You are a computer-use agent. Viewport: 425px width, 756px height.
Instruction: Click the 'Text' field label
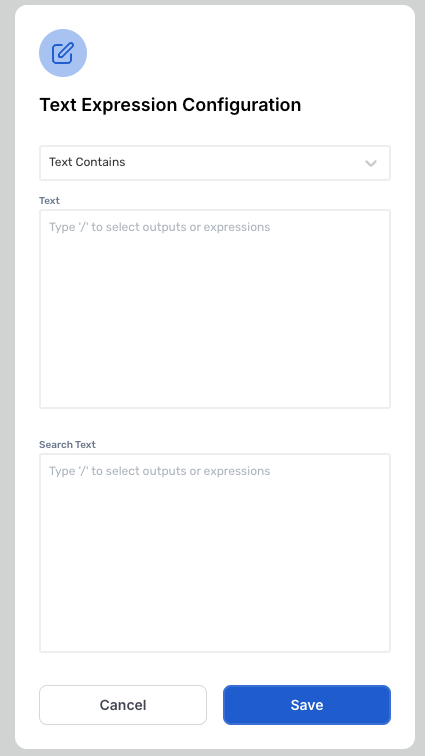49,201
